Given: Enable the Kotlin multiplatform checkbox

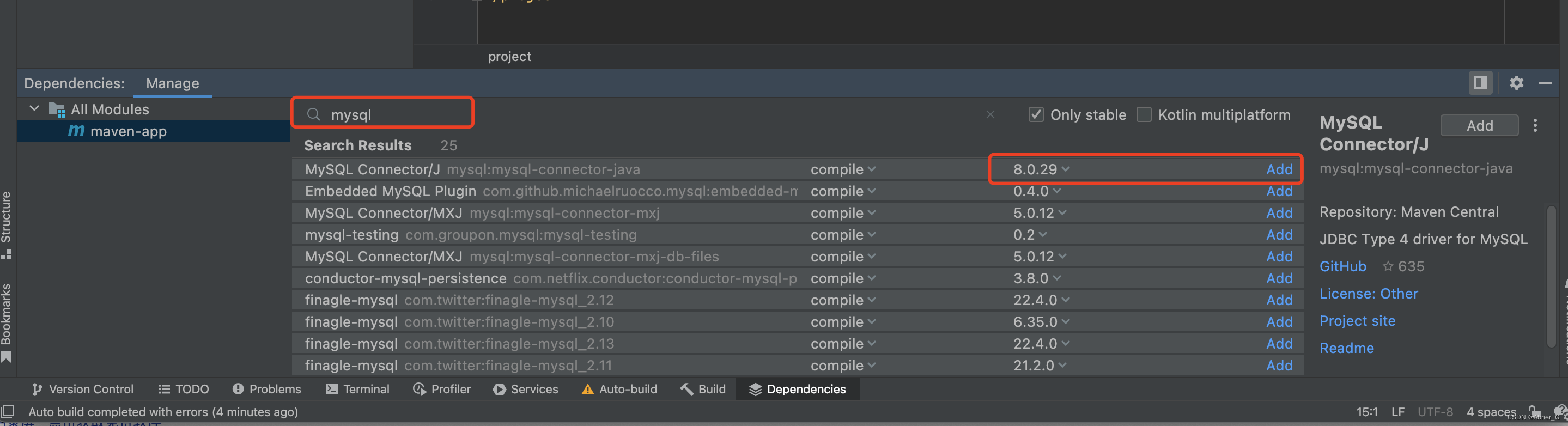Looking at the screenshot, I should click(x=1144, y=114).
